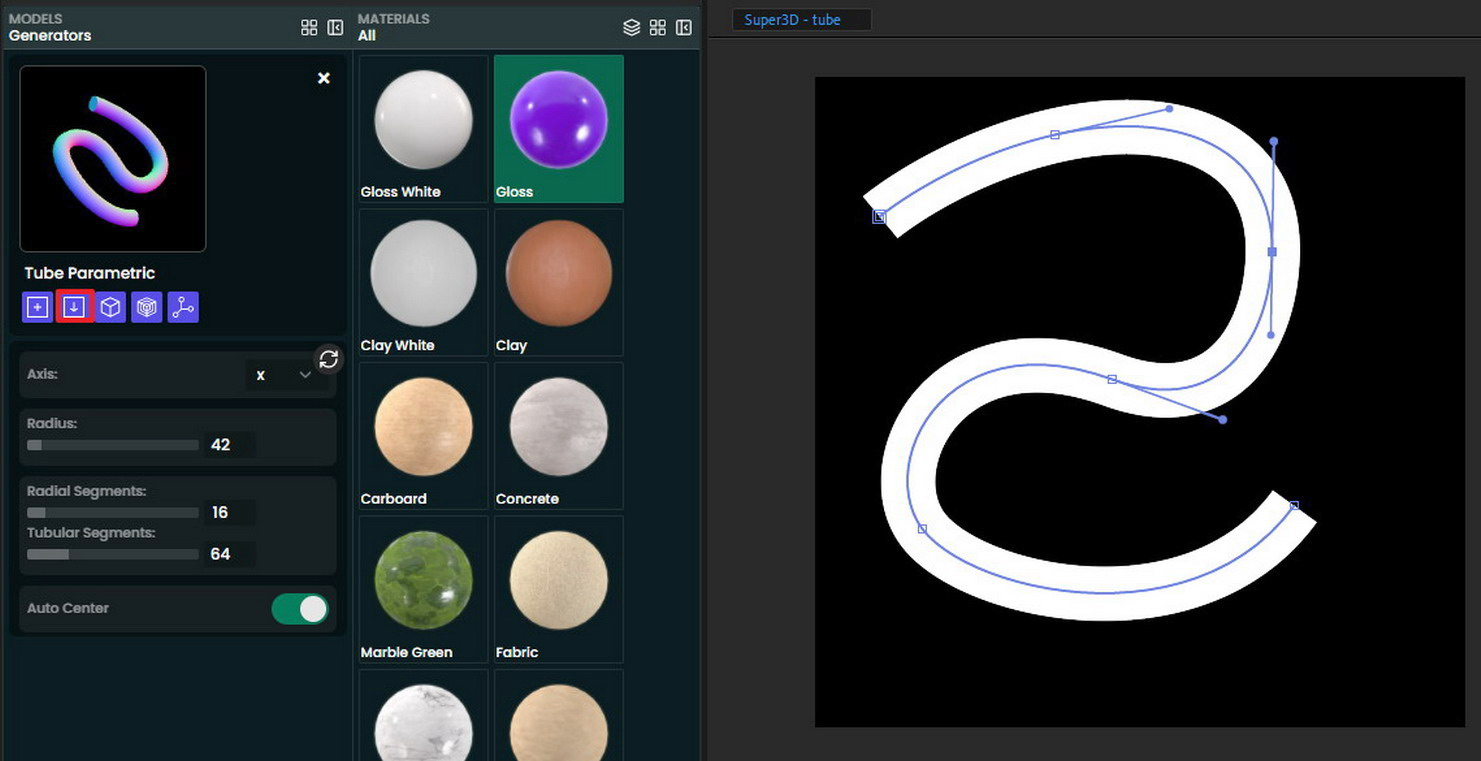Click the bezier handle dot at the top of the curve
The height and width of the screenshot is (761, 1481).
point(1169,108)
